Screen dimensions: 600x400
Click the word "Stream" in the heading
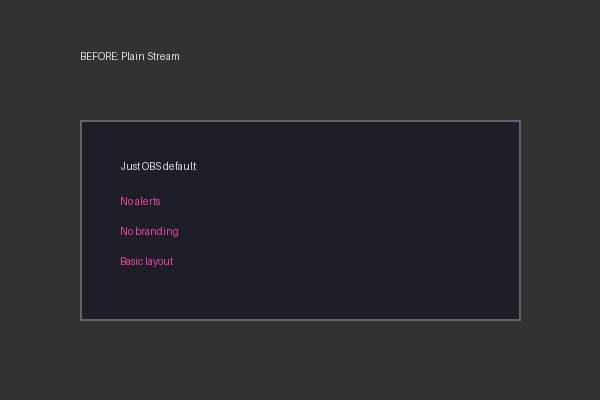(163, 56)
